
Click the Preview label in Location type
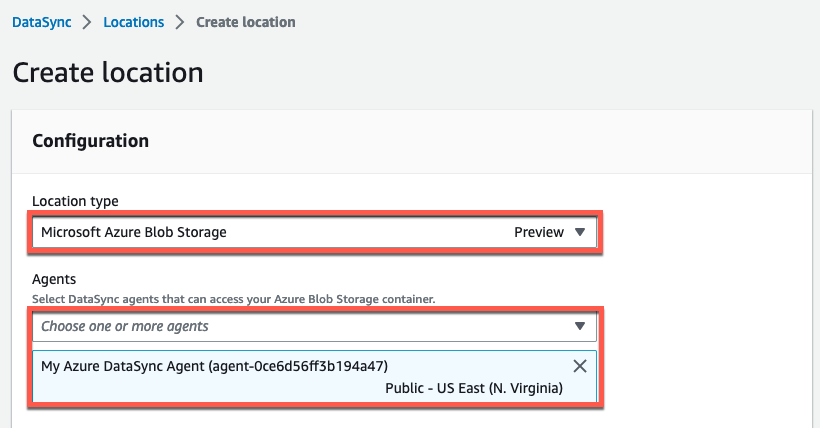(539, 232)
